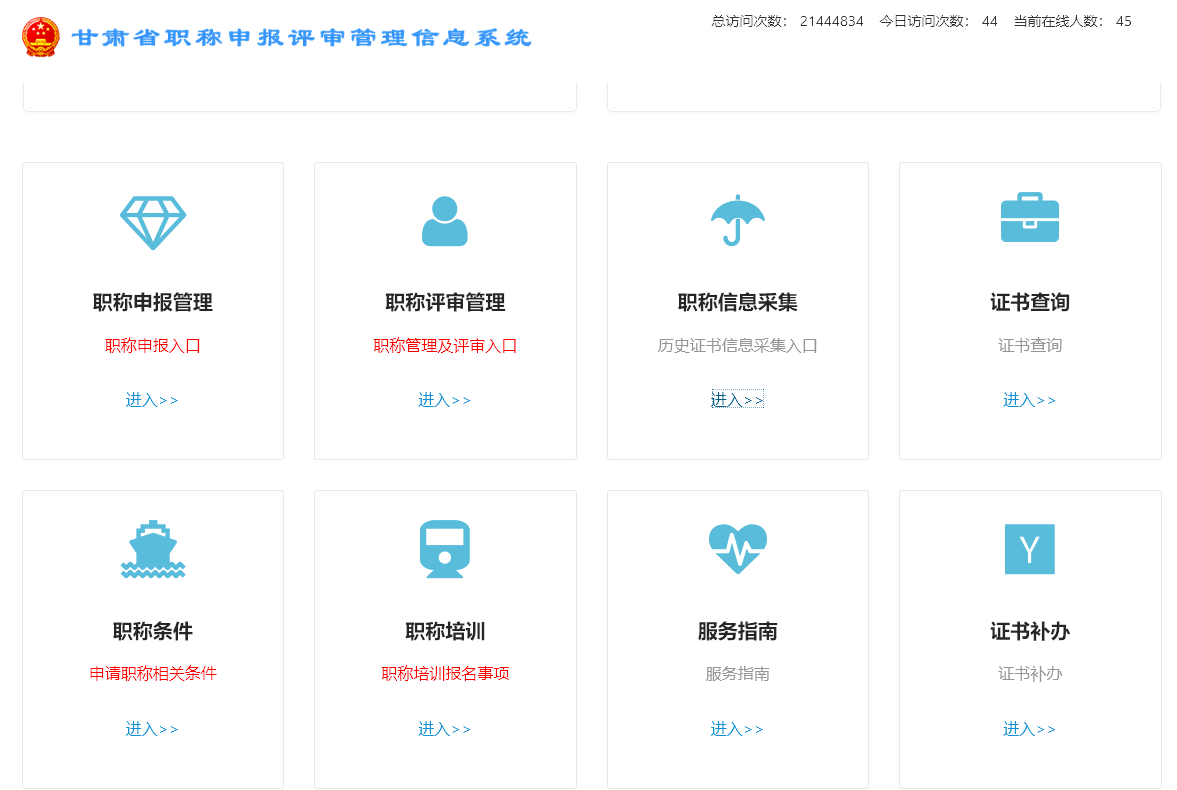Viewport: 1177px width, 790px height.
Task: Click 进入>> under 服务指南
Action: (x=737, y=728)
